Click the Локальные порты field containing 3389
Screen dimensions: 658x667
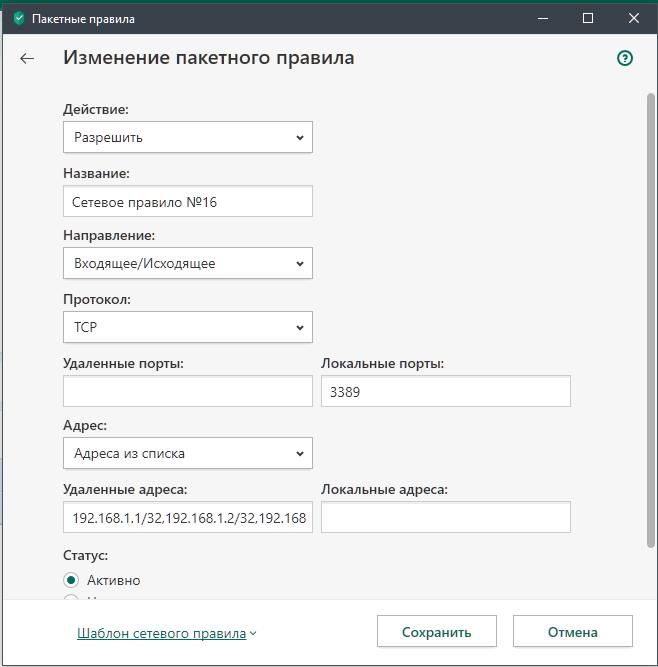[x=445, y=391]
